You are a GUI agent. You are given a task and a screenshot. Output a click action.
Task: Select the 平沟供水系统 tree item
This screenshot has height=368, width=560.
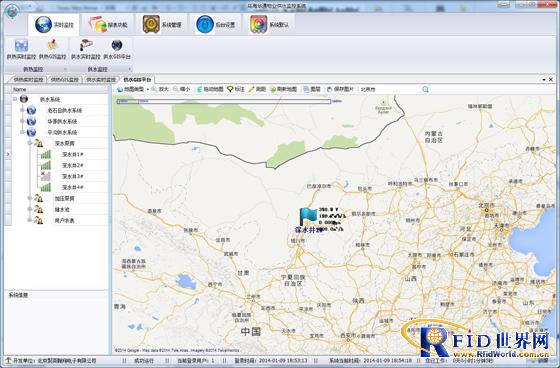coord(62,133)
